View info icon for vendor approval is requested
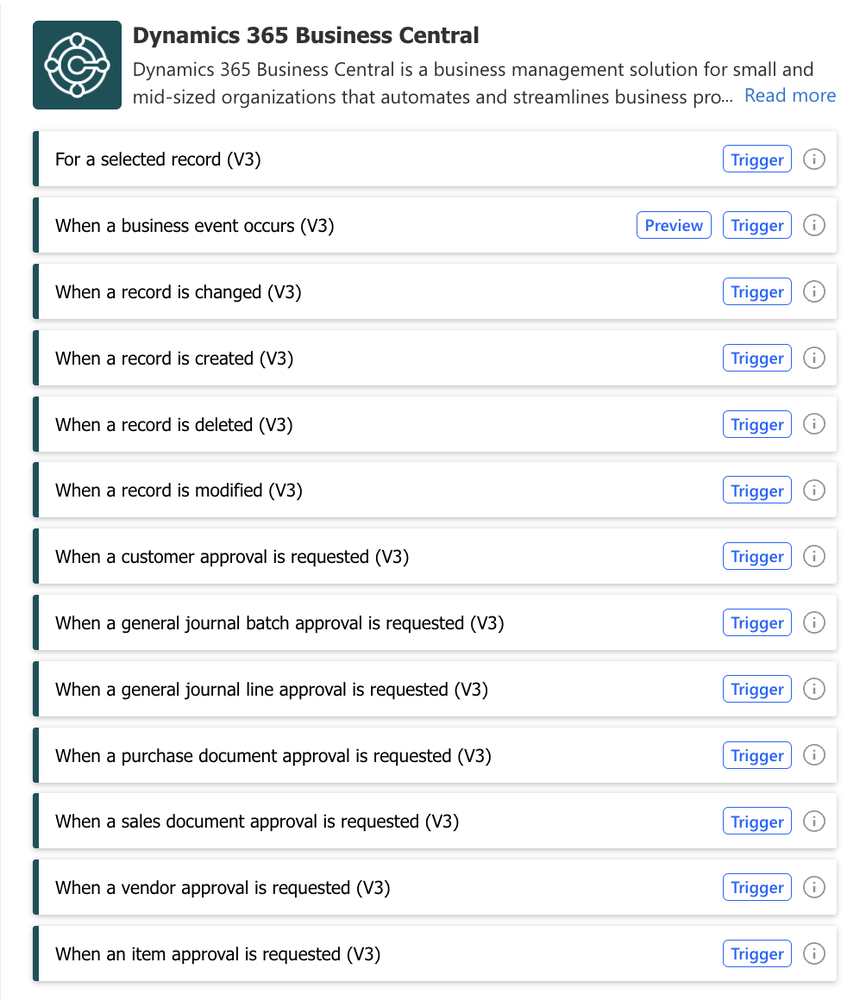866x1000 pixels. [x=814, y=887]
